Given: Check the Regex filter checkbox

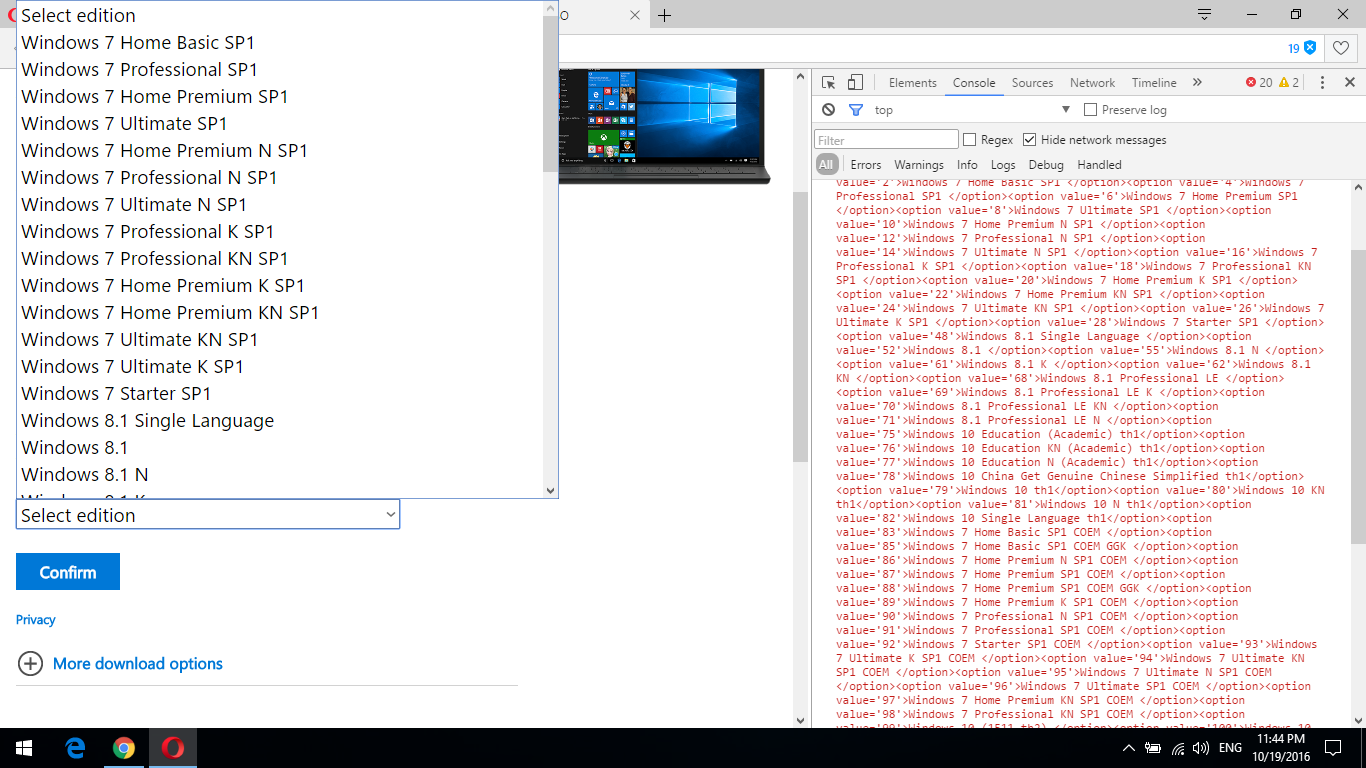Looking at the screenshot, I should click(969, 140).
